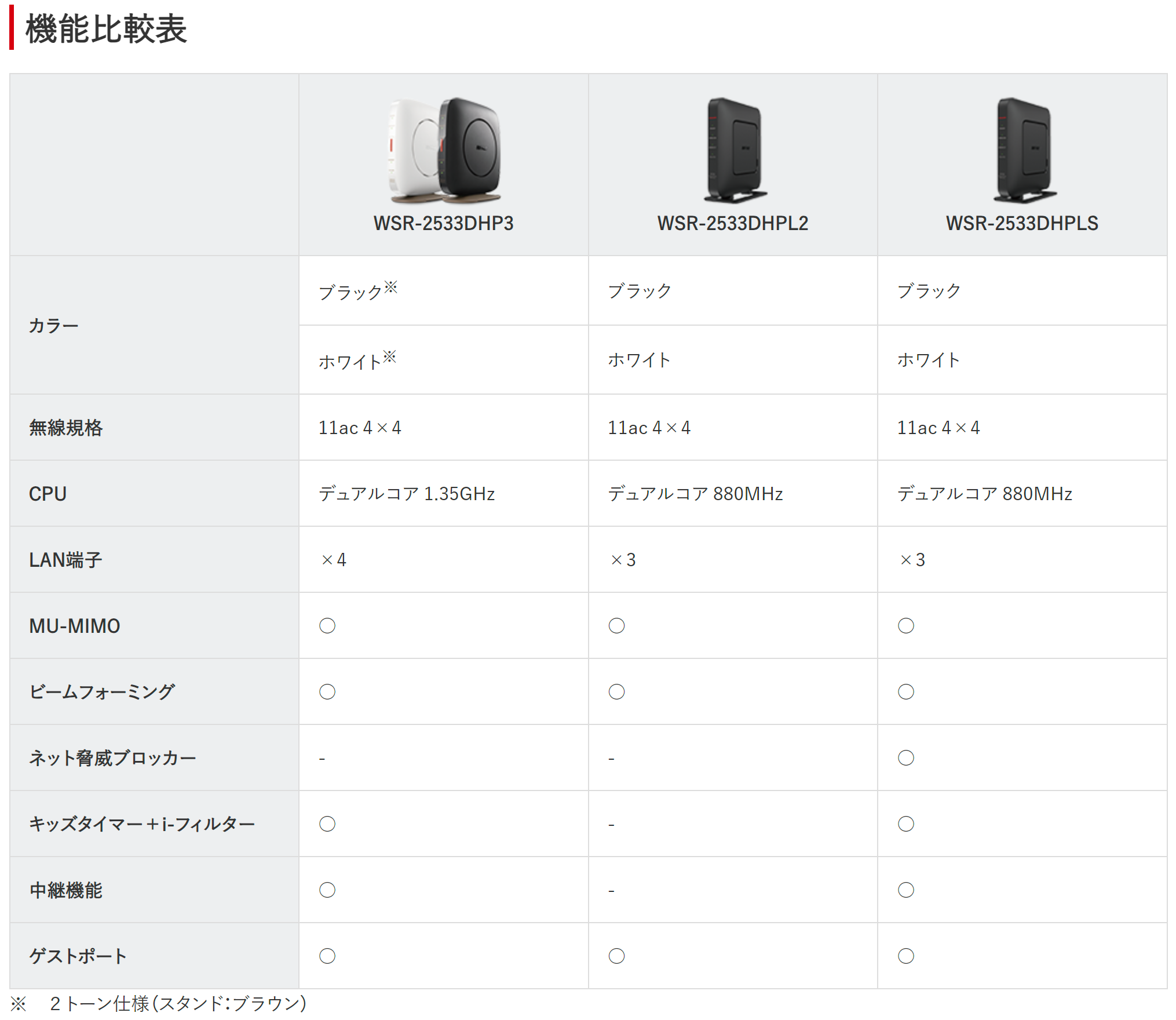Viewport: 1176px width, 1020px height.
Task: Click the 中継機能 circle for WSR-2533DHPLS
Action: pyautogui.click(x=906, y=890)
